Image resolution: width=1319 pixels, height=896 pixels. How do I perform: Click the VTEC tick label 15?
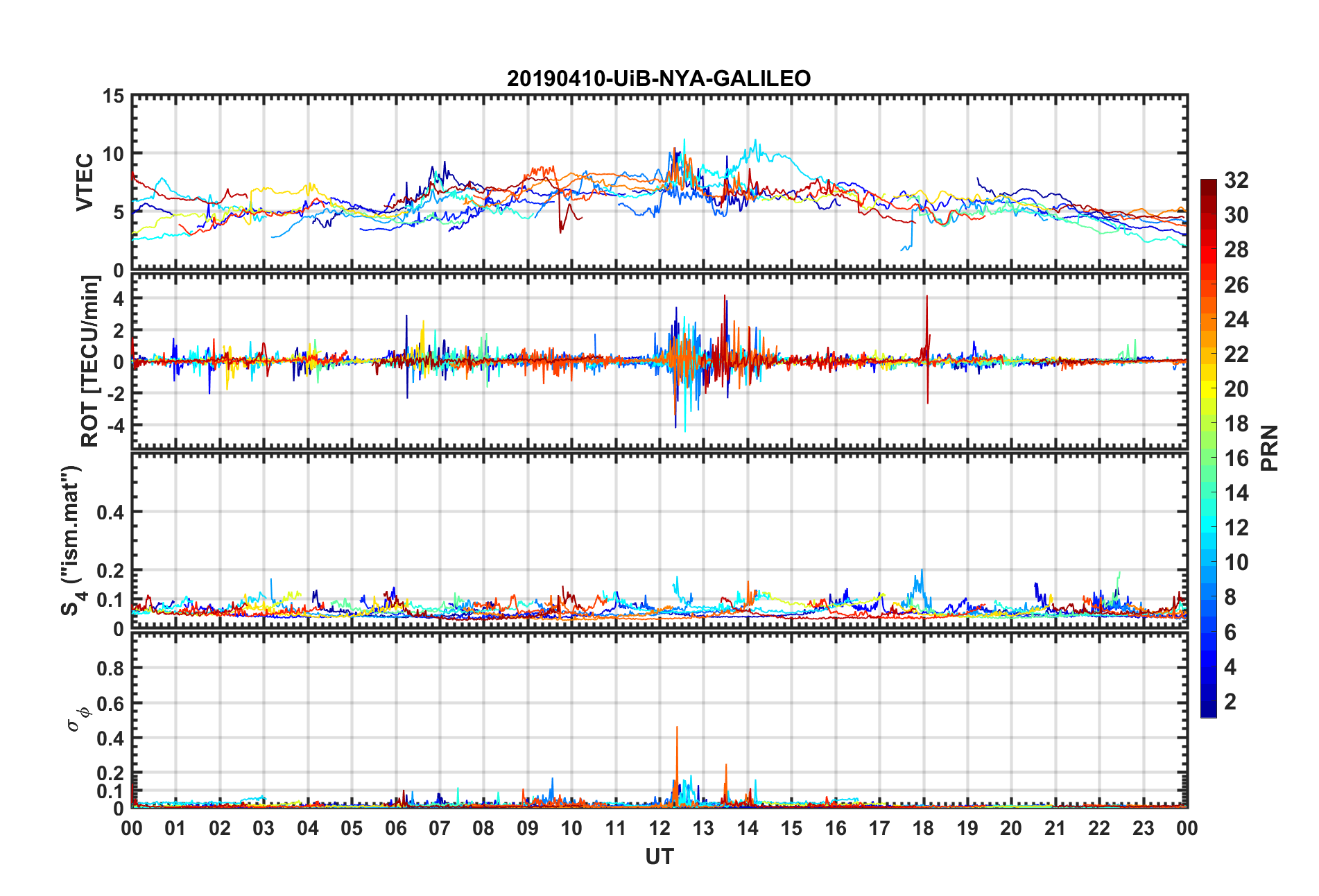click(x=114, y=96)
